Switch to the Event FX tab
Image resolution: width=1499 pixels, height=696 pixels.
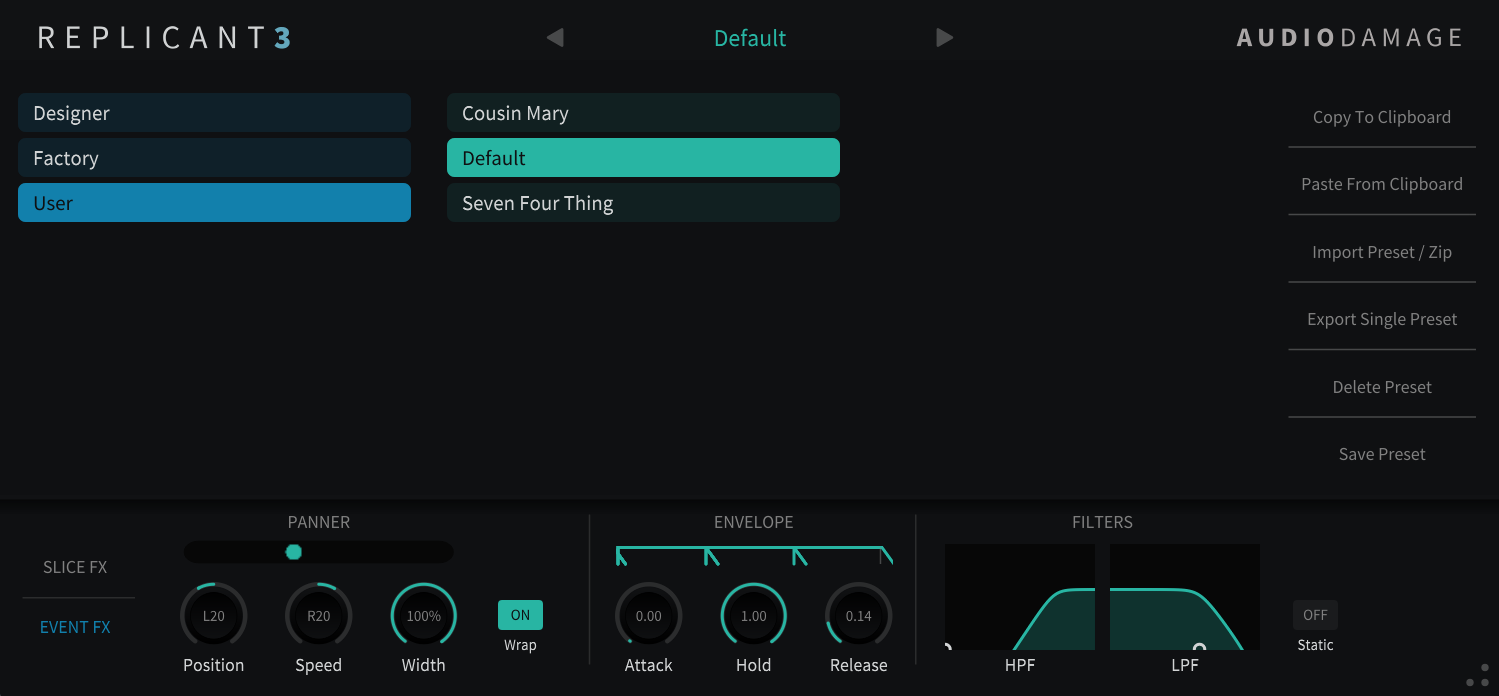(75, 627)
